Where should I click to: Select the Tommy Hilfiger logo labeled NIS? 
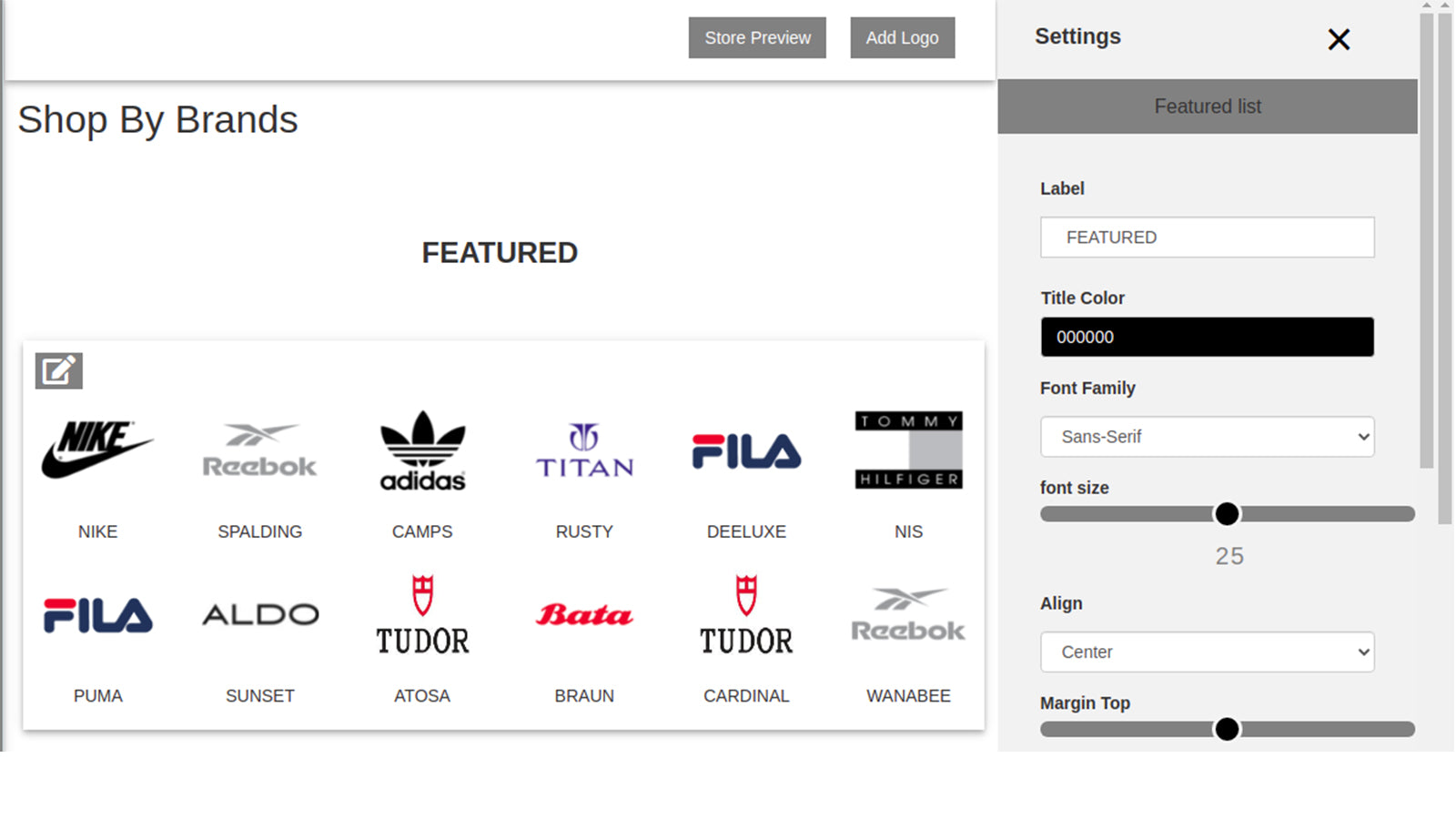pos(907,450)
